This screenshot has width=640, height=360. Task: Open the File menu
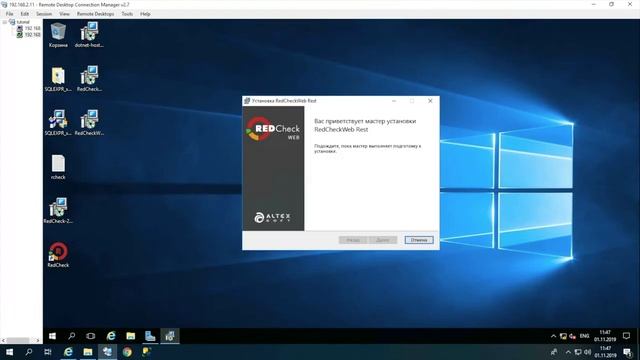pyautogui.click(x=9, y=14)
